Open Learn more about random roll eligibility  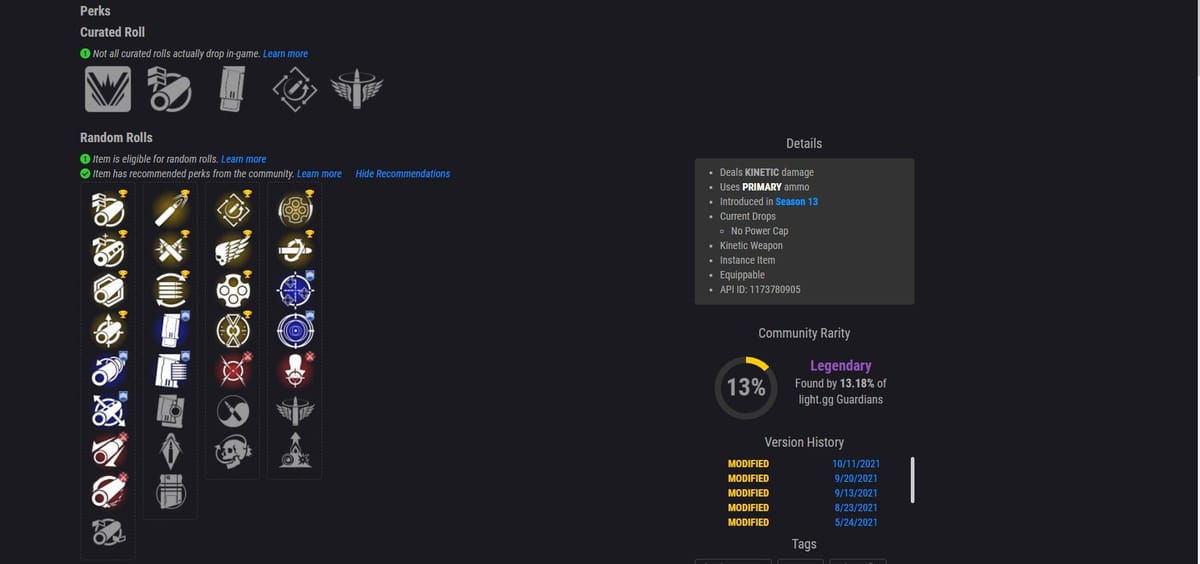tap(243, 159)
